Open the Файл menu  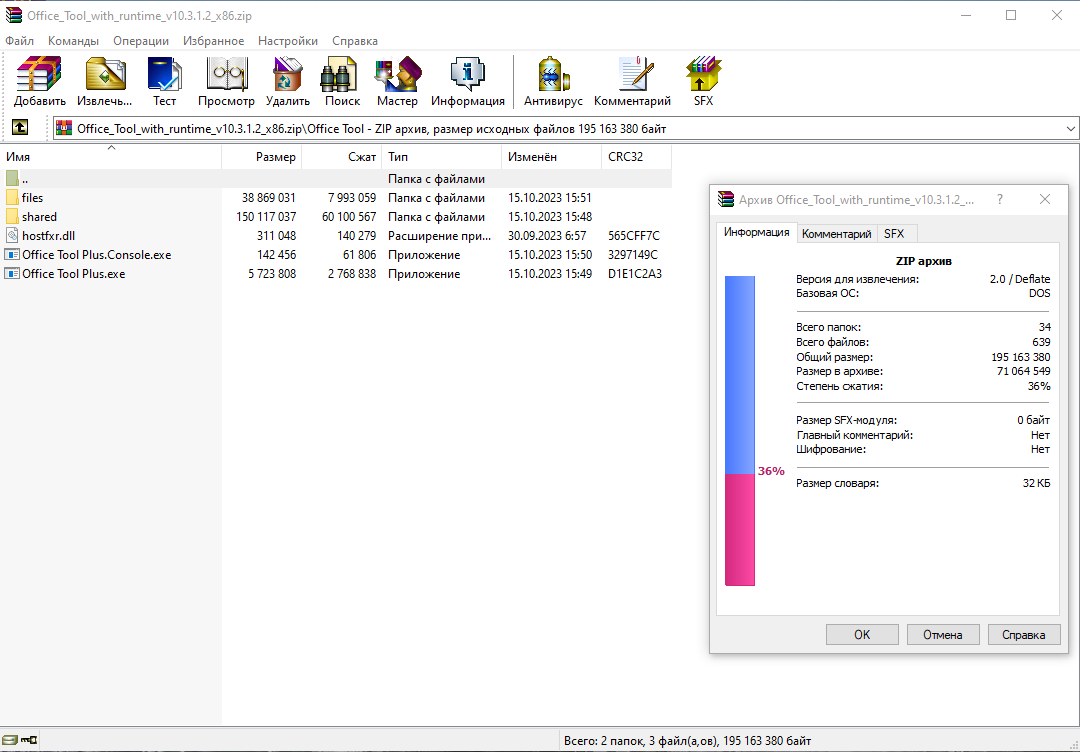pyautogui.click(x=19, y=41)
